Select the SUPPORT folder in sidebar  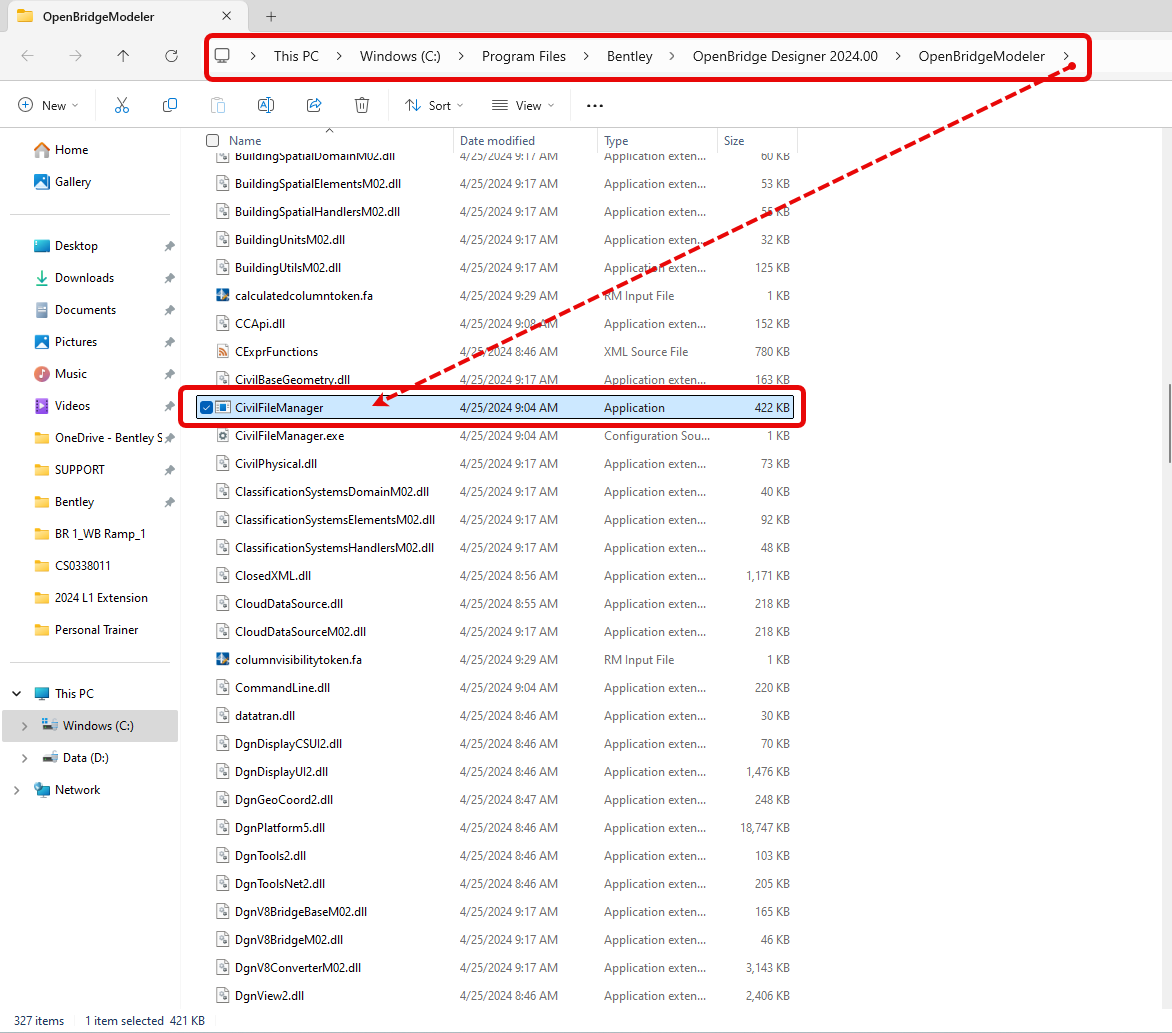[x=79, y=469]
